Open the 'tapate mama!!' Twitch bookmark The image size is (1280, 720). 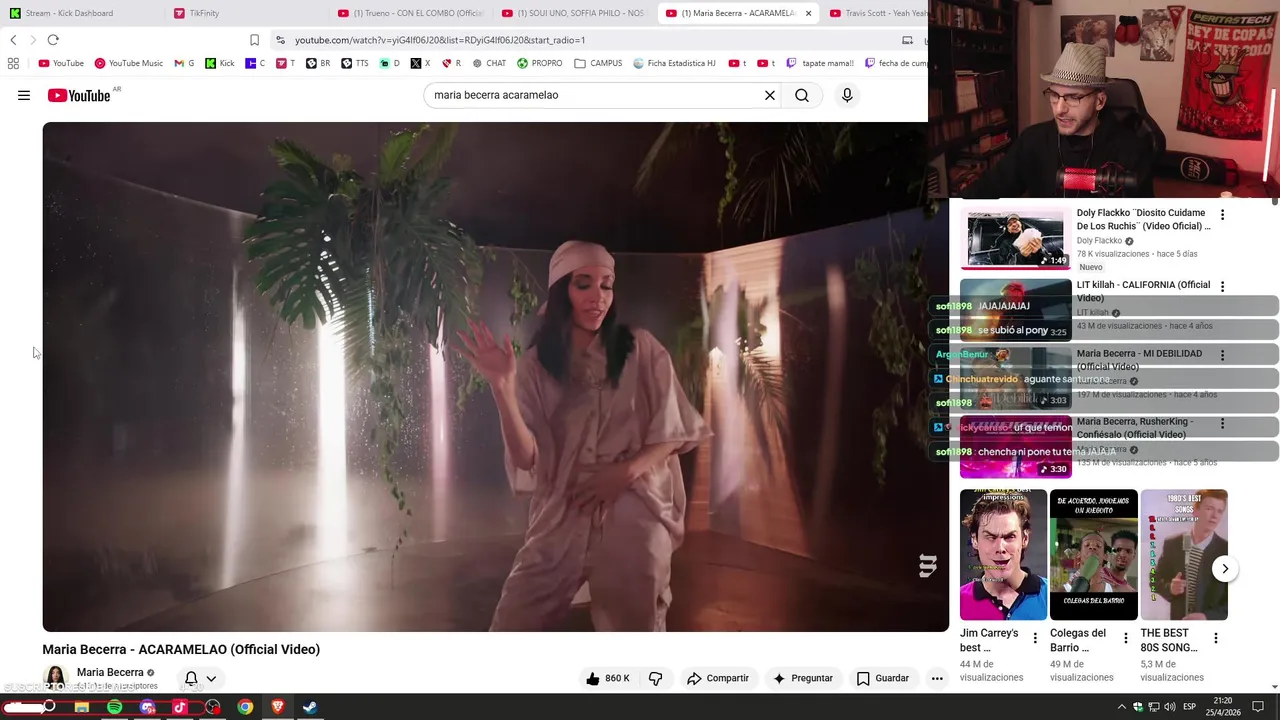pos(820,63)
